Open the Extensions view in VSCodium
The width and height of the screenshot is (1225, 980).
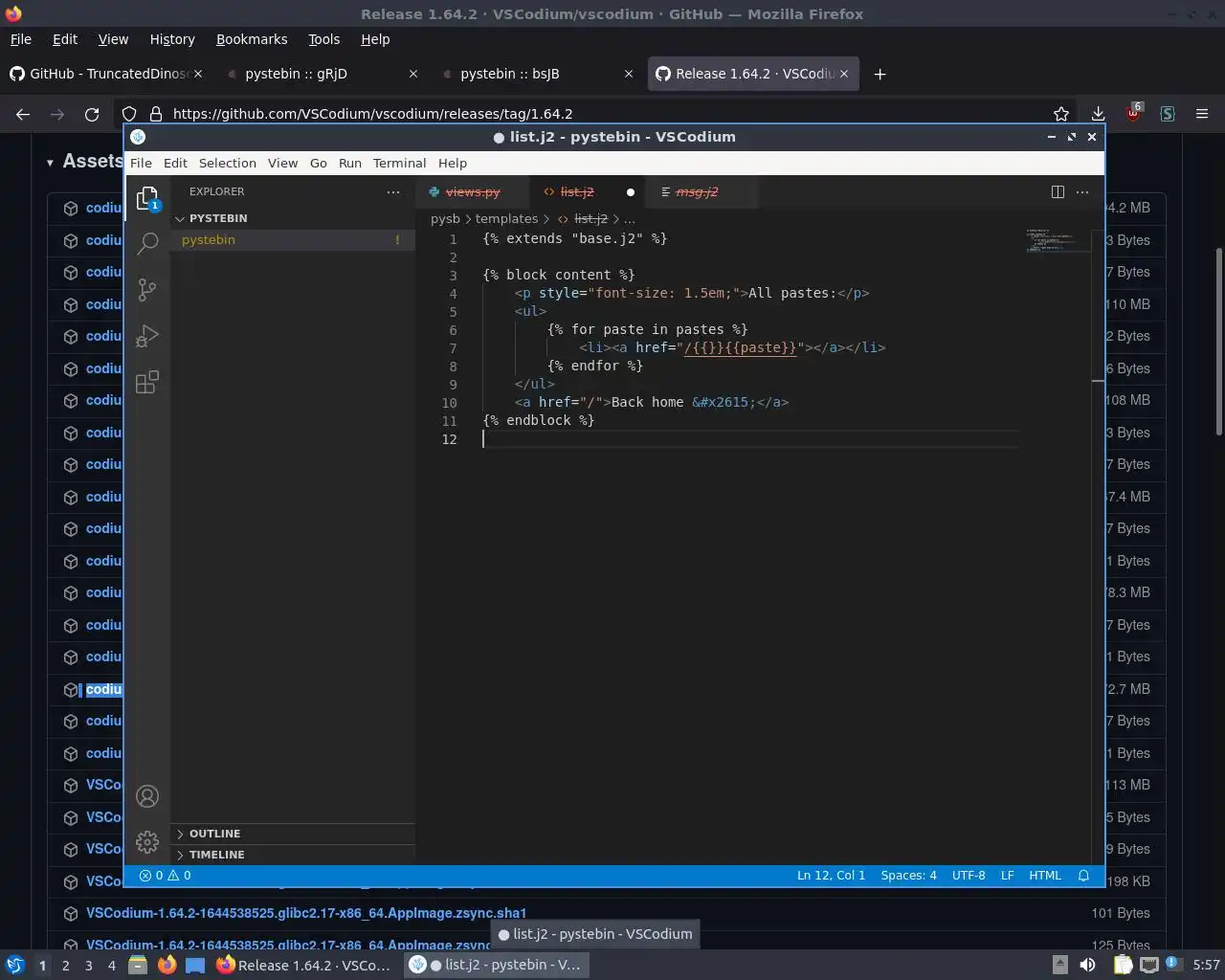point(147,383)
